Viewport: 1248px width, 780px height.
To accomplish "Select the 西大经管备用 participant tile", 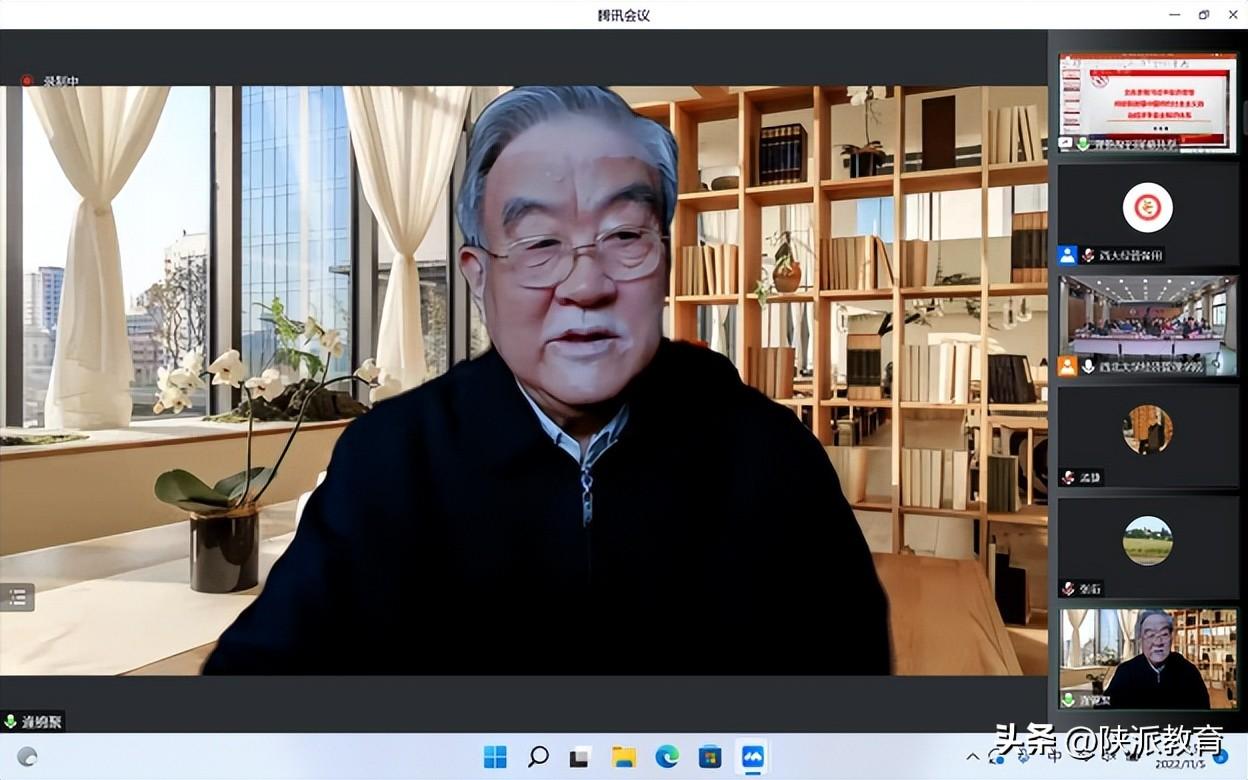I will [x=1147, y=214].
